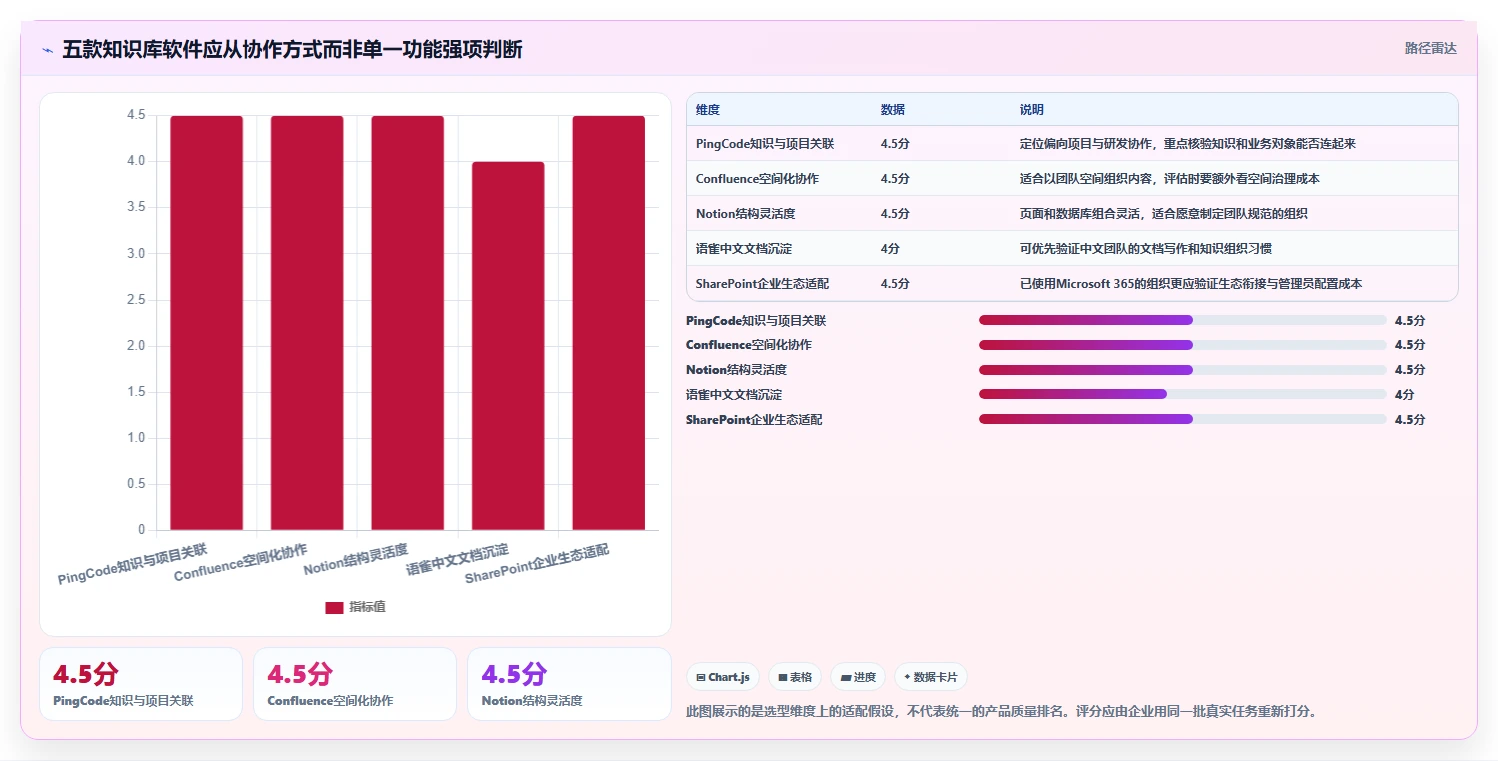Click the 语雀中文文档沉淀 progress label
The width and height of the screenshot is (1498, 761).
(x=734, y=395)
